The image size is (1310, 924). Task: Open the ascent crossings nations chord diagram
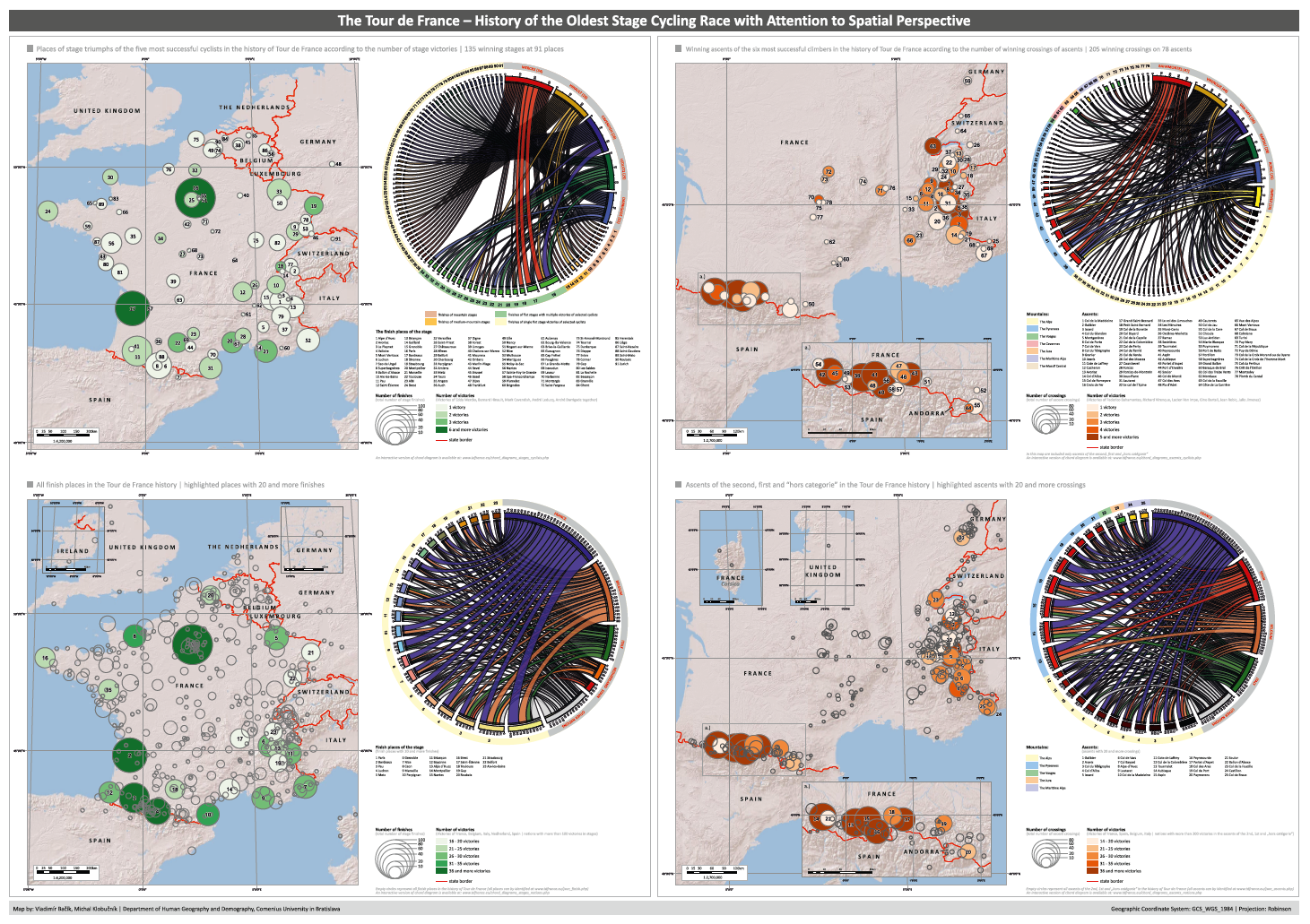point(1151,620)
